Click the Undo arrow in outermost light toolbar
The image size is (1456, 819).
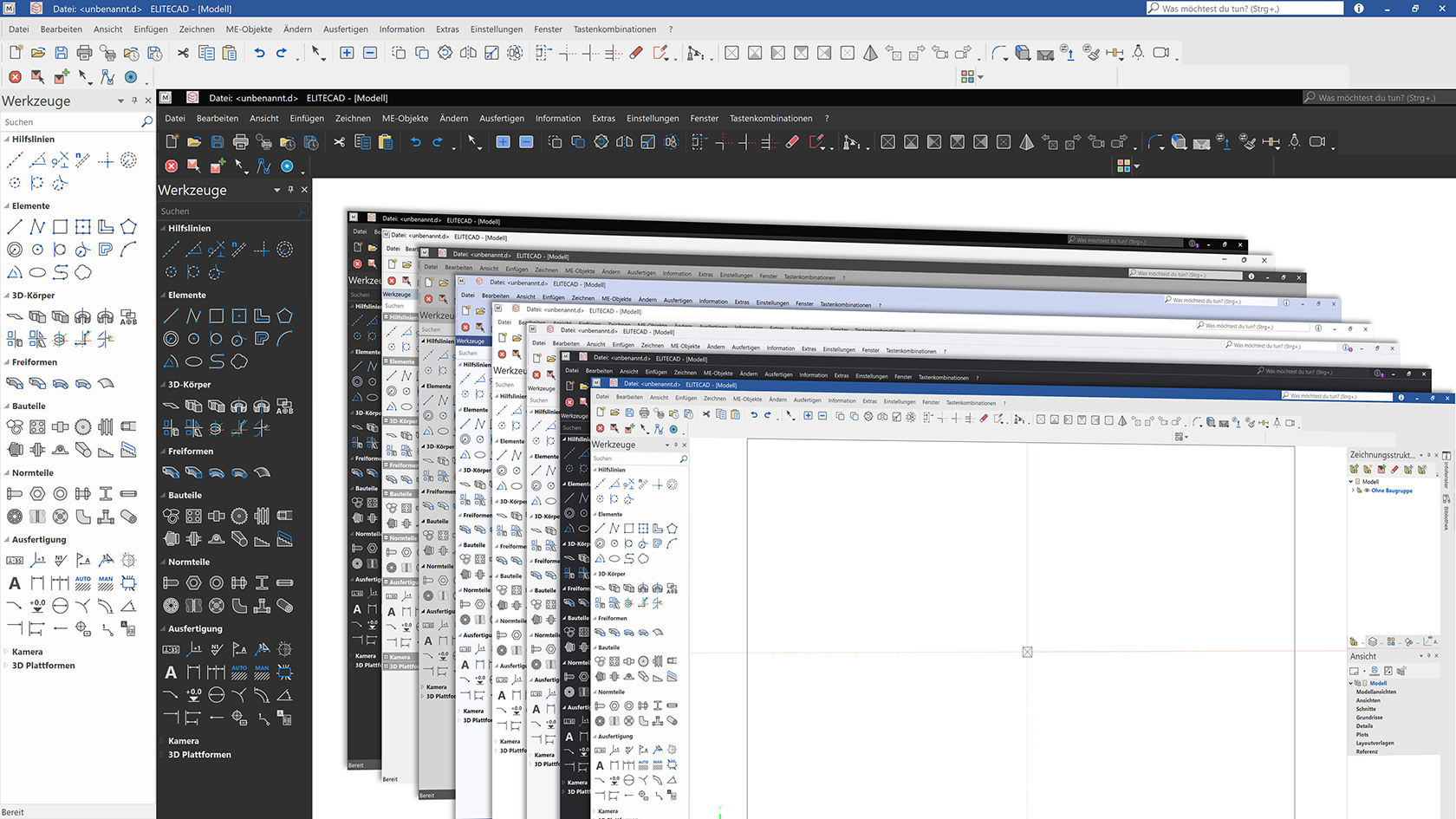259,53
